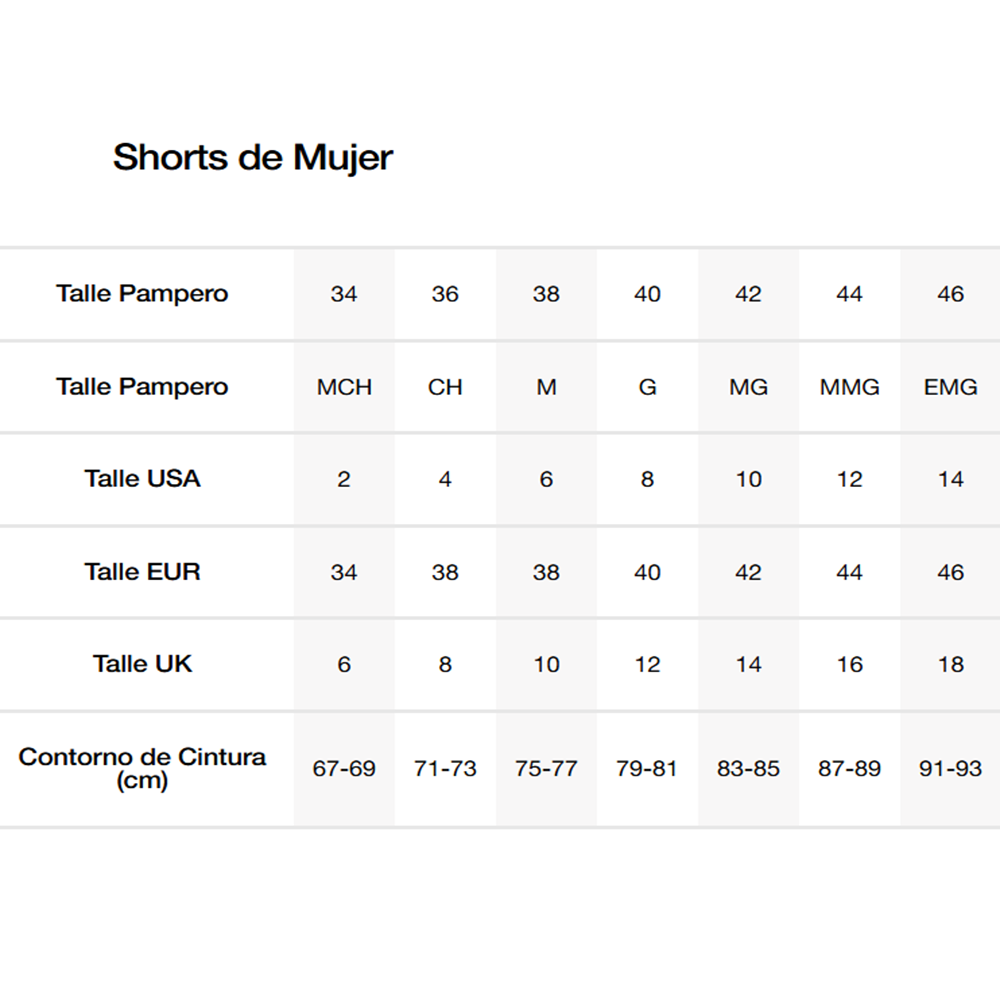The image size is (1000, 1000).
Task: Click USA size 2 cell
Action: 344,480
